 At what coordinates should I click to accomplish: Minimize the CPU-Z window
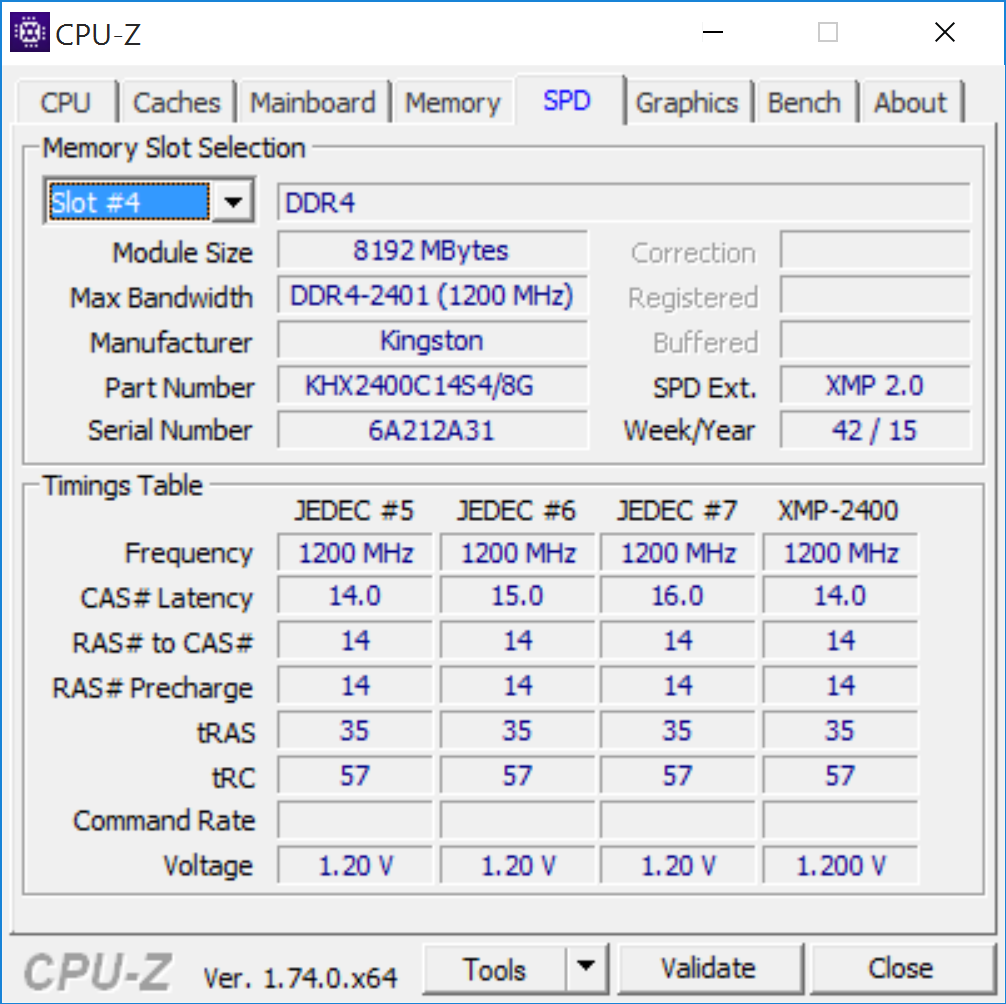713,32
